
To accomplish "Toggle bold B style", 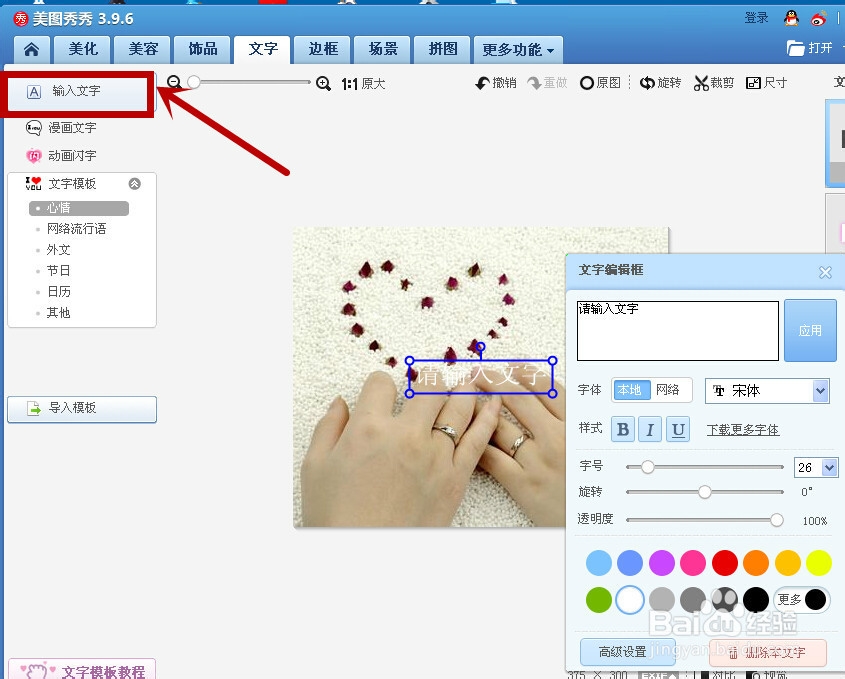I will coord(623,429).
